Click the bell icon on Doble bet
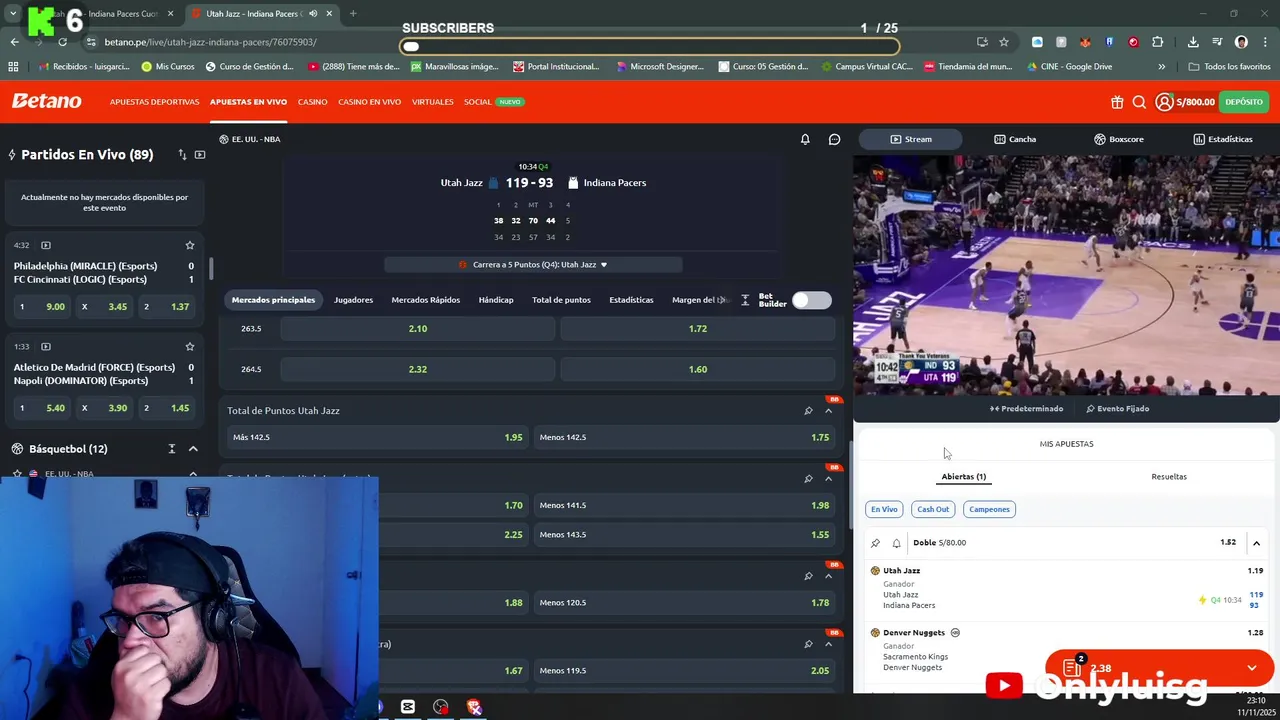Viewport: 1280px width, 720px height. (896, 543)
